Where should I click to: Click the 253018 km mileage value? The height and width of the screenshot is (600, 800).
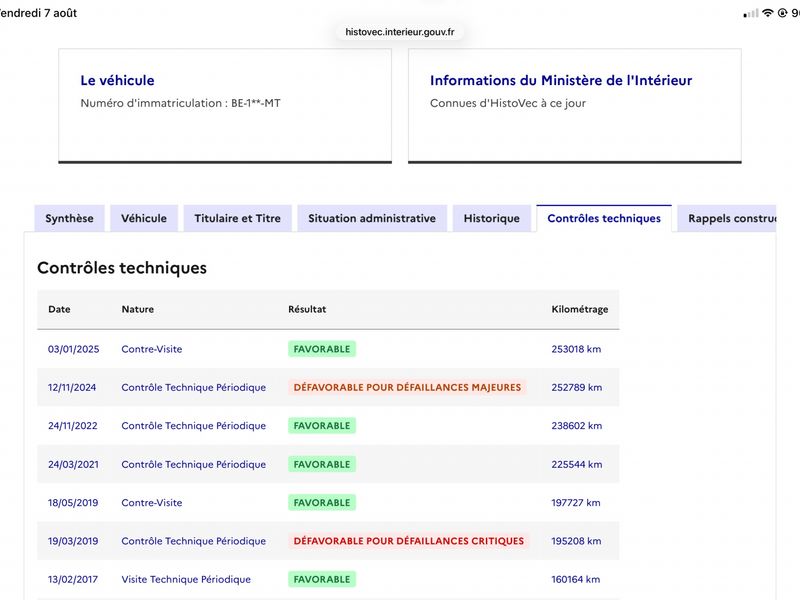click(576, 349)
